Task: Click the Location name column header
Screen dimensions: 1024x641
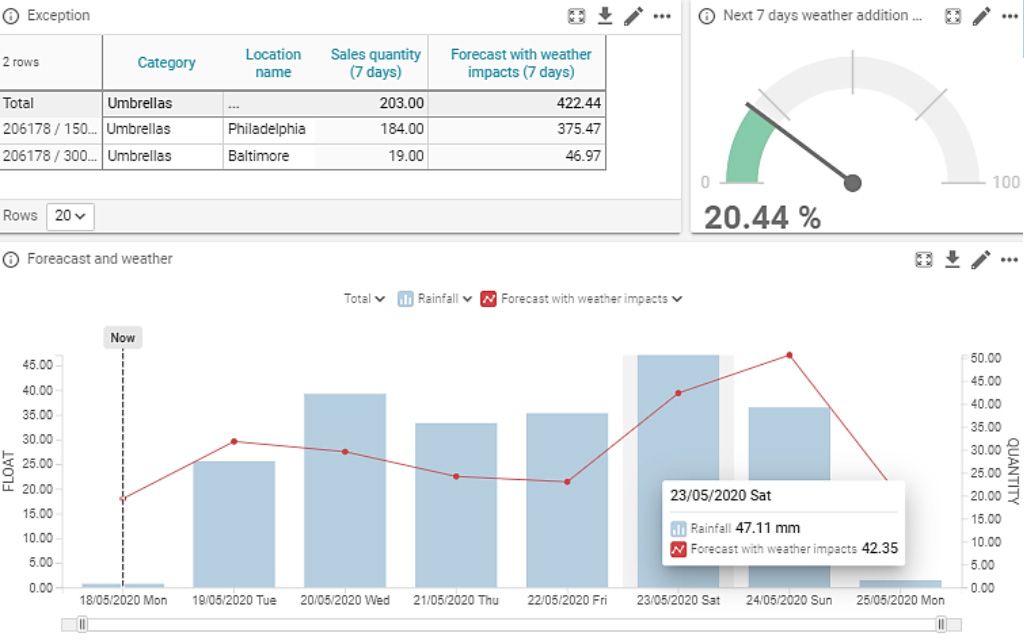Action: tap(273, 62)
